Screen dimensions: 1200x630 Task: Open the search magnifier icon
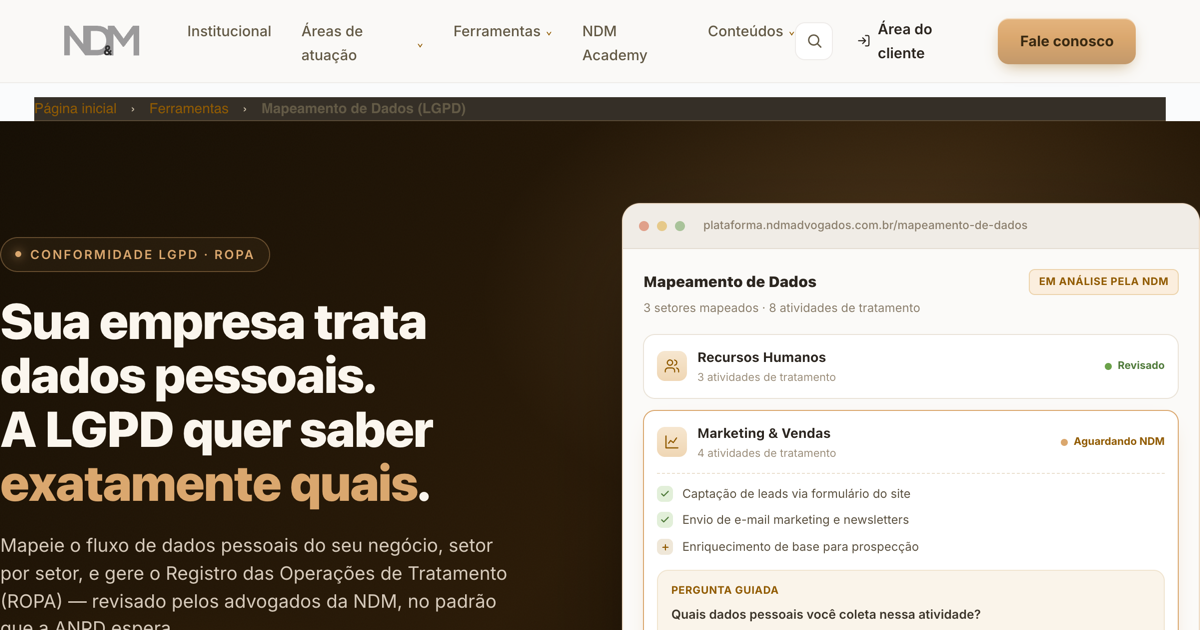pyautogui.click(x=814, y=41)
